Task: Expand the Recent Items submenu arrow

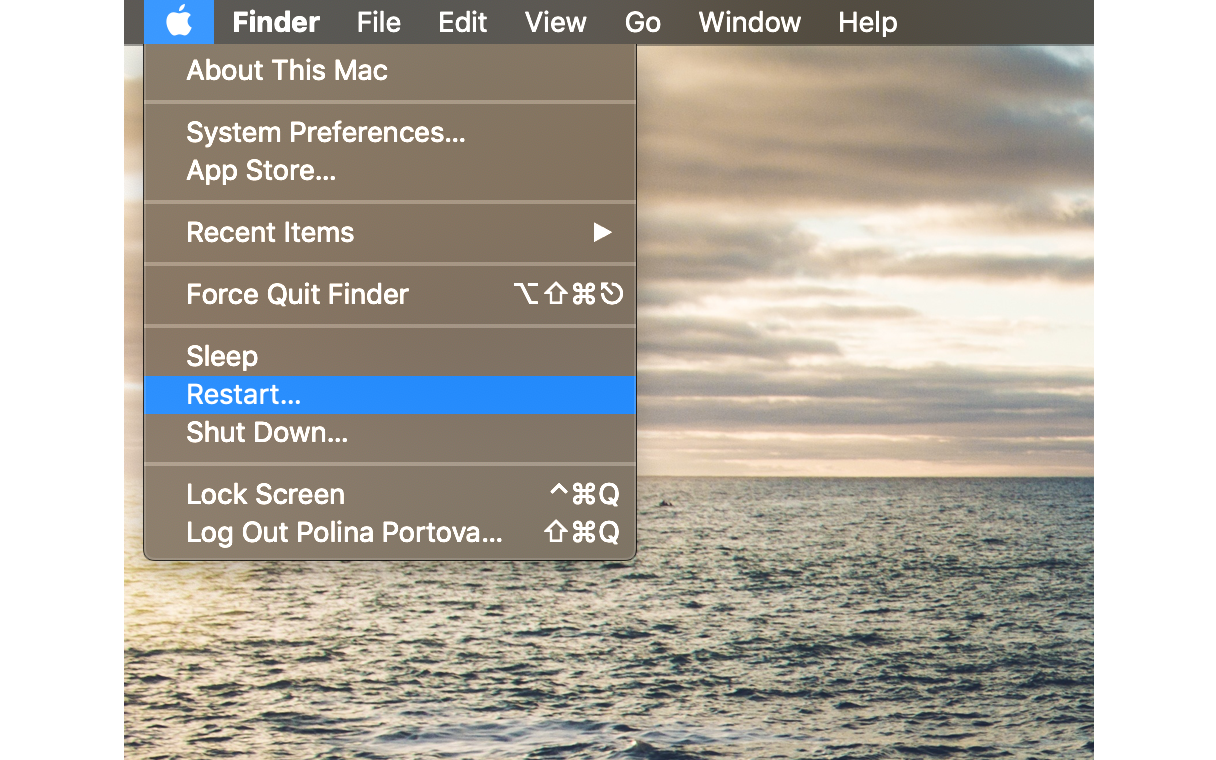Action: [602, 233]
